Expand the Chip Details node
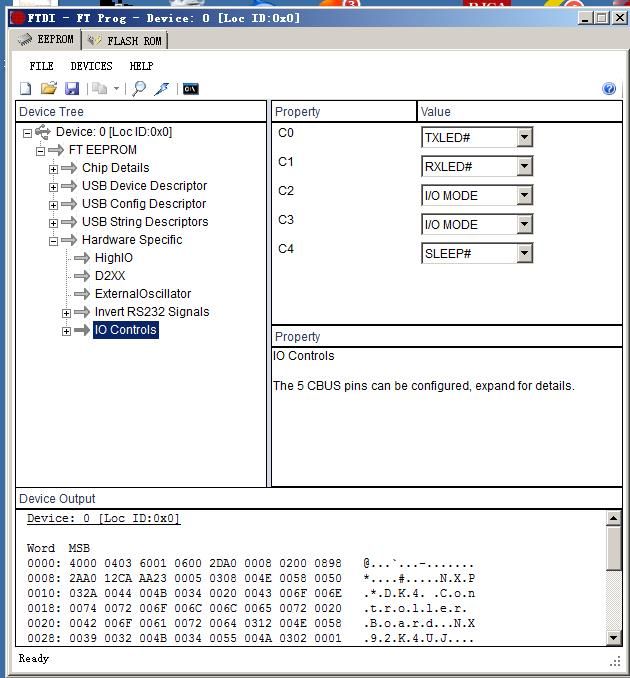This screenshot has height=678, width=630. coord(53,169)
